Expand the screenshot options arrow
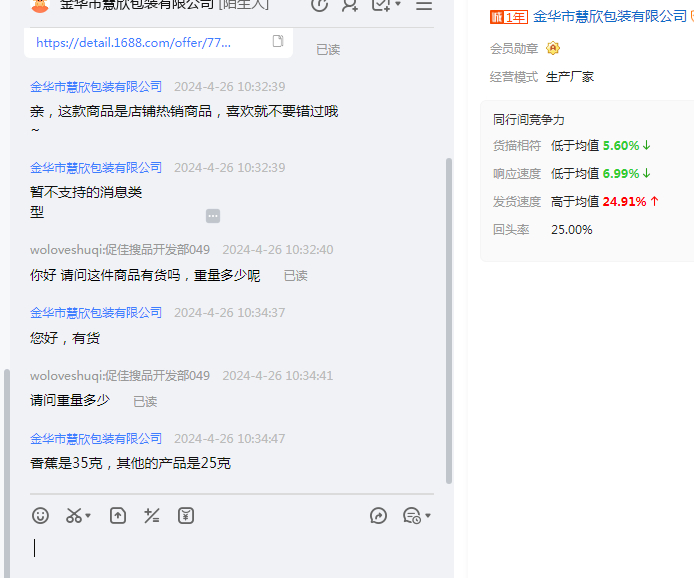694x578 pixels. point(88,516)
